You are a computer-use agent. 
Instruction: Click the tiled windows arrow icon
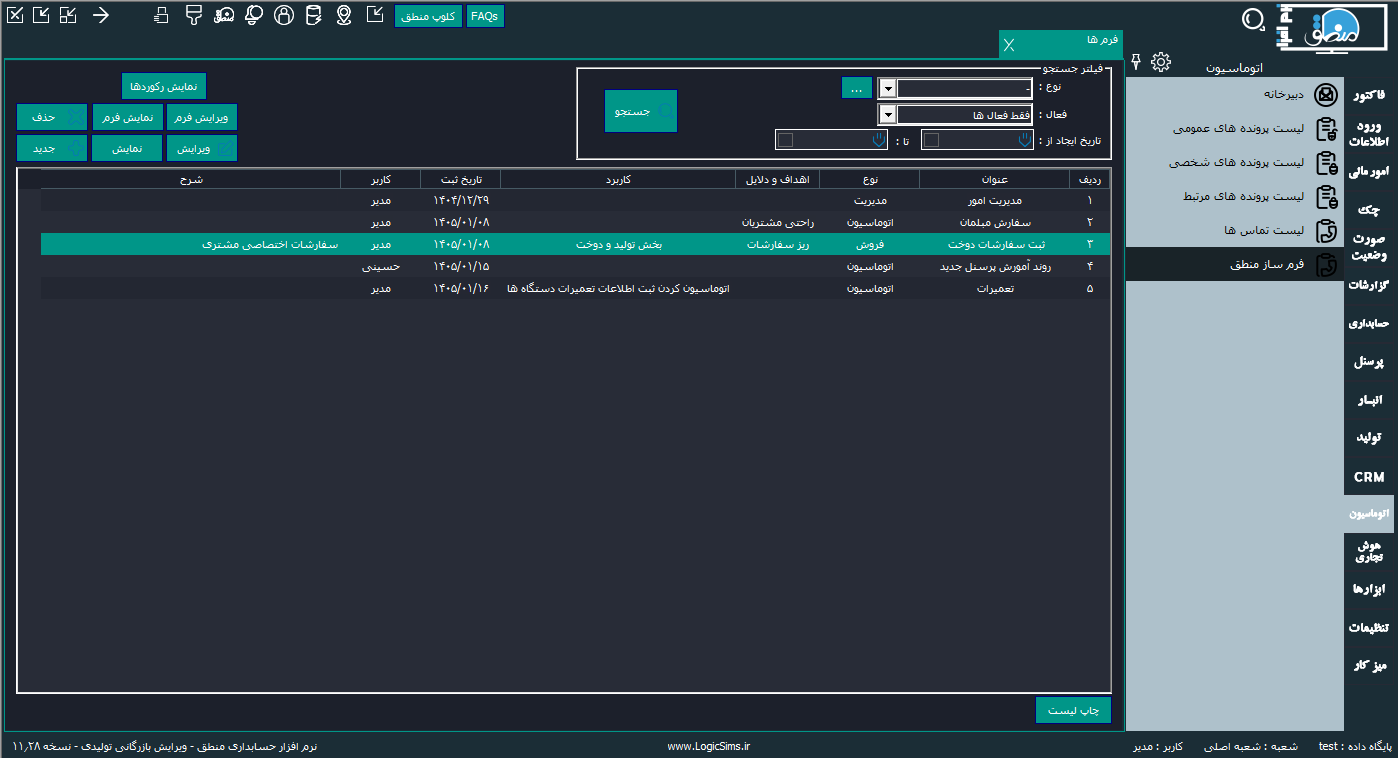pyautogui.click(x=68, y=15)
